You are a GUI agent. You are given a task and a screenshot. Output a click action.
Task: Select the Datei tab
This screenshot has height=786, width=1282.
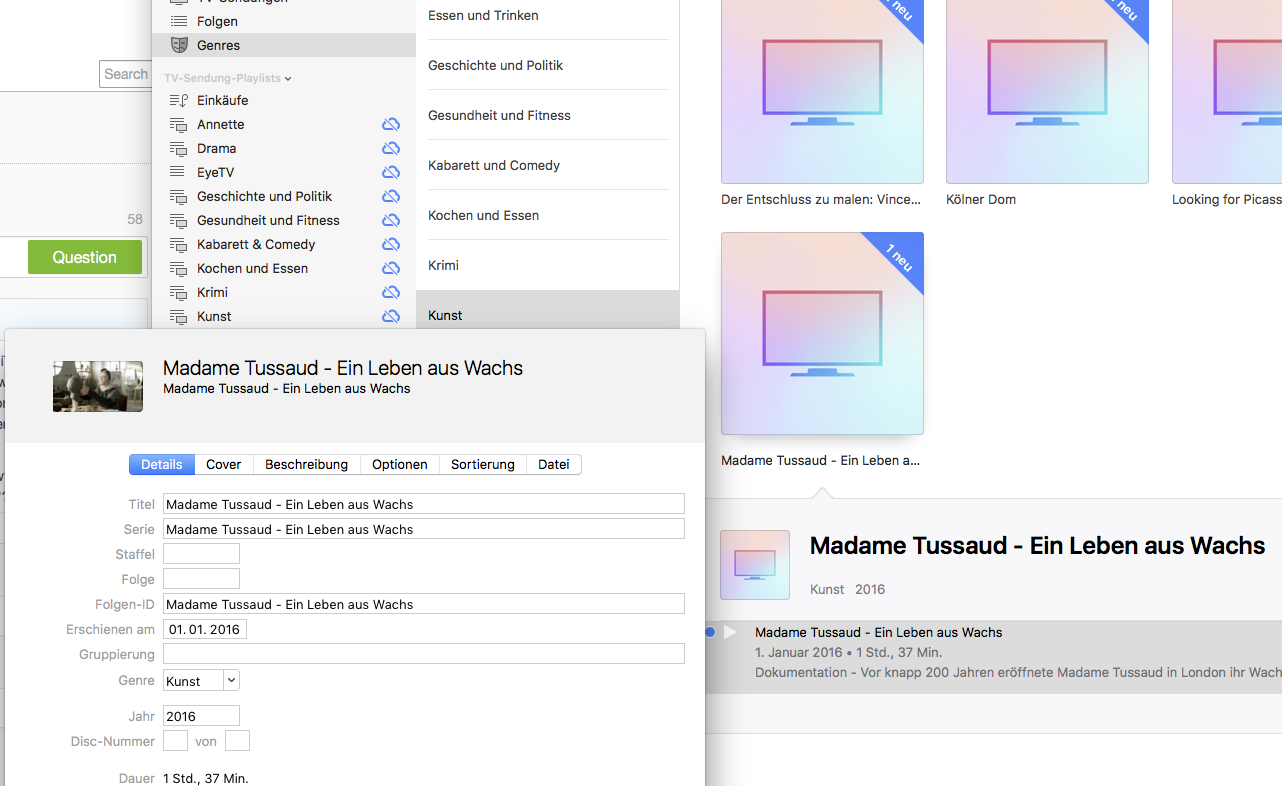553,464
